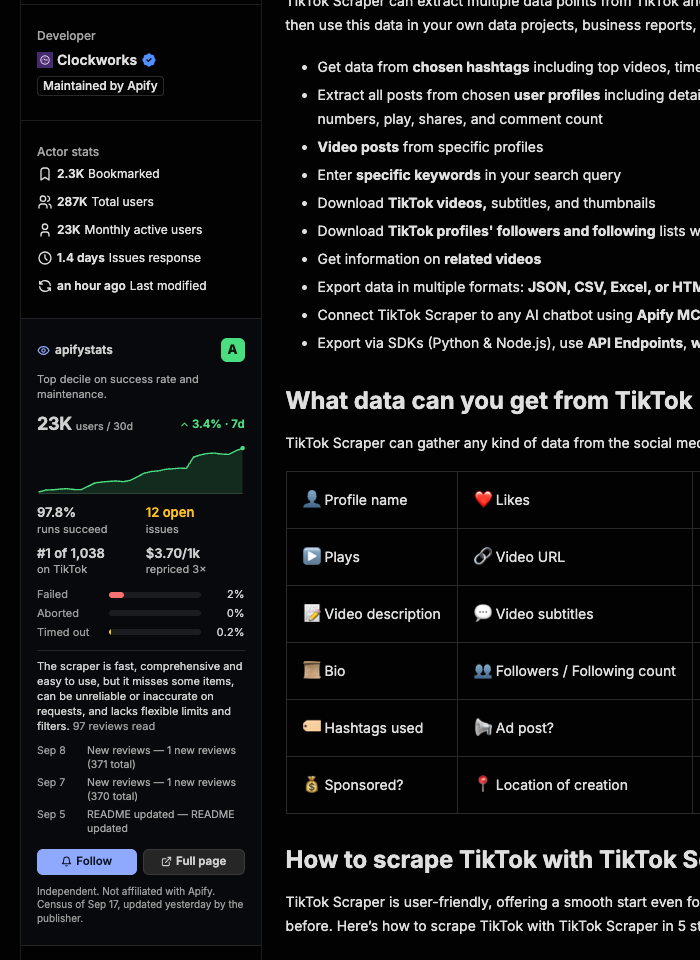The height and width of the screenshot is (960, 700).
Task: Click the green up-arrow trend icon
Action: tap(184, 424)
